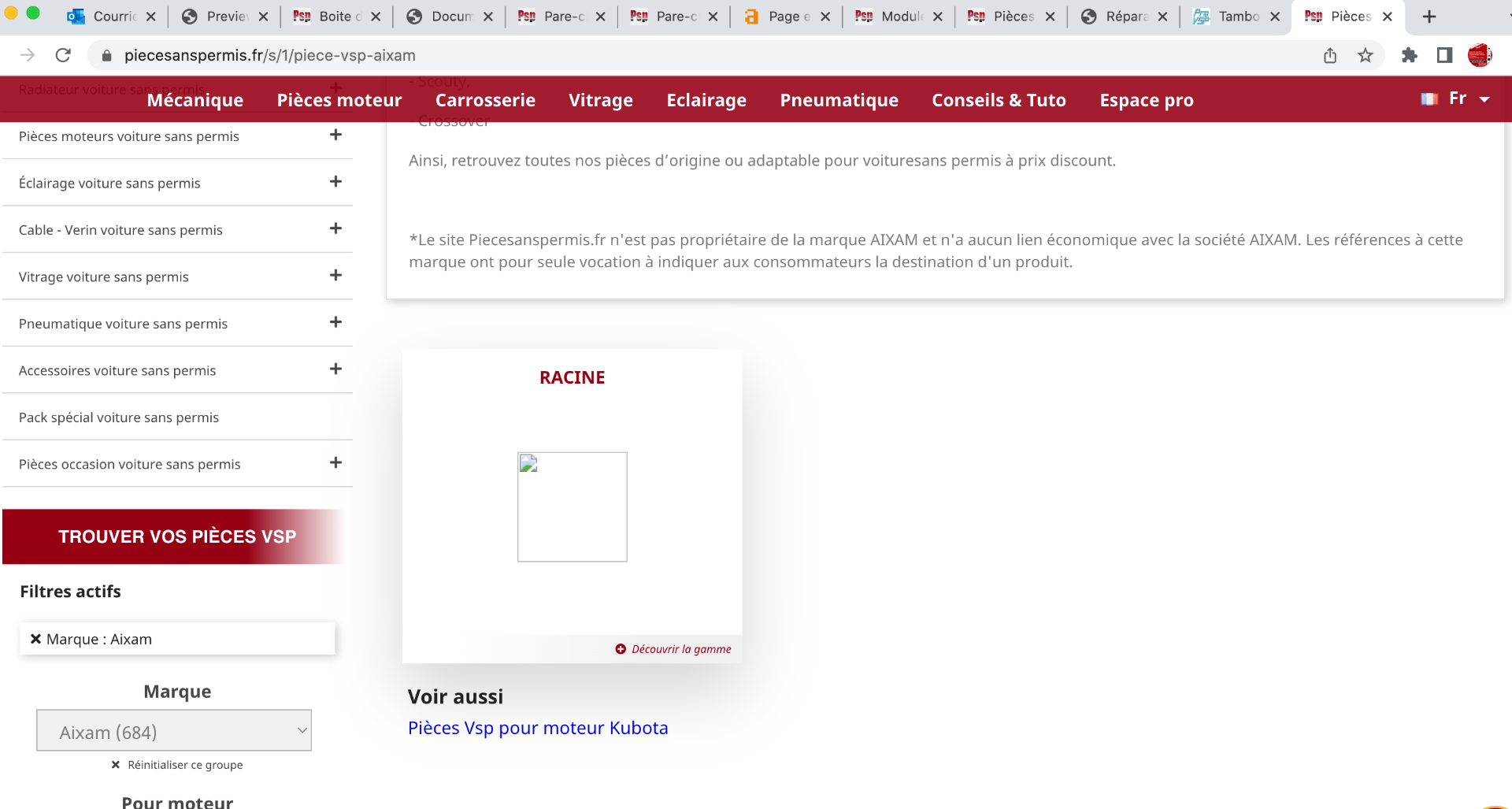Remove the Marque : Aixam filter X
The width and height of the screenshot is (1512, 809).
click(x=35, y=639)
